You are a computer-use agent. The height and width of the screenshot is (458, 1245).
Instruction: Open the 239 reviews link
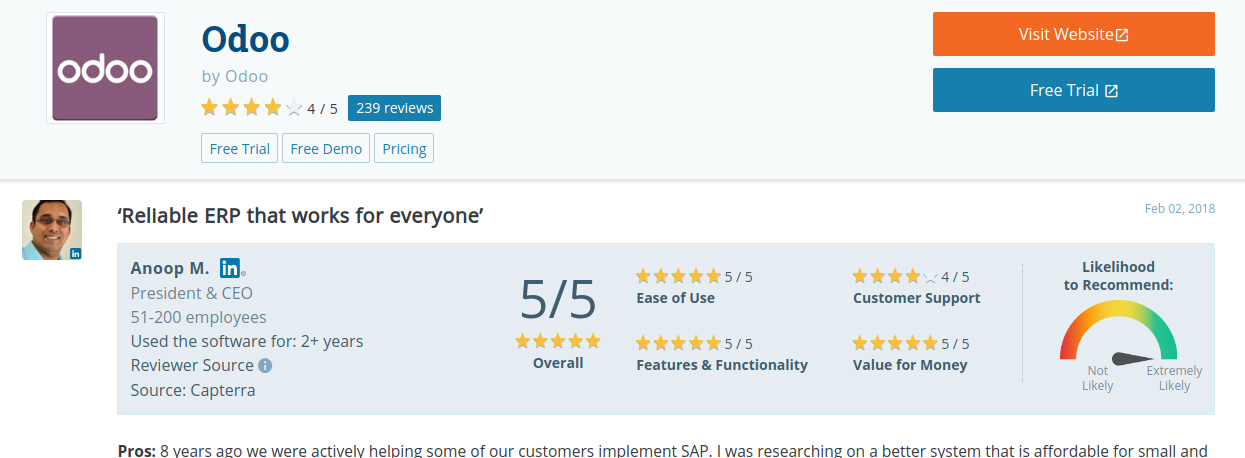(394, 108)
